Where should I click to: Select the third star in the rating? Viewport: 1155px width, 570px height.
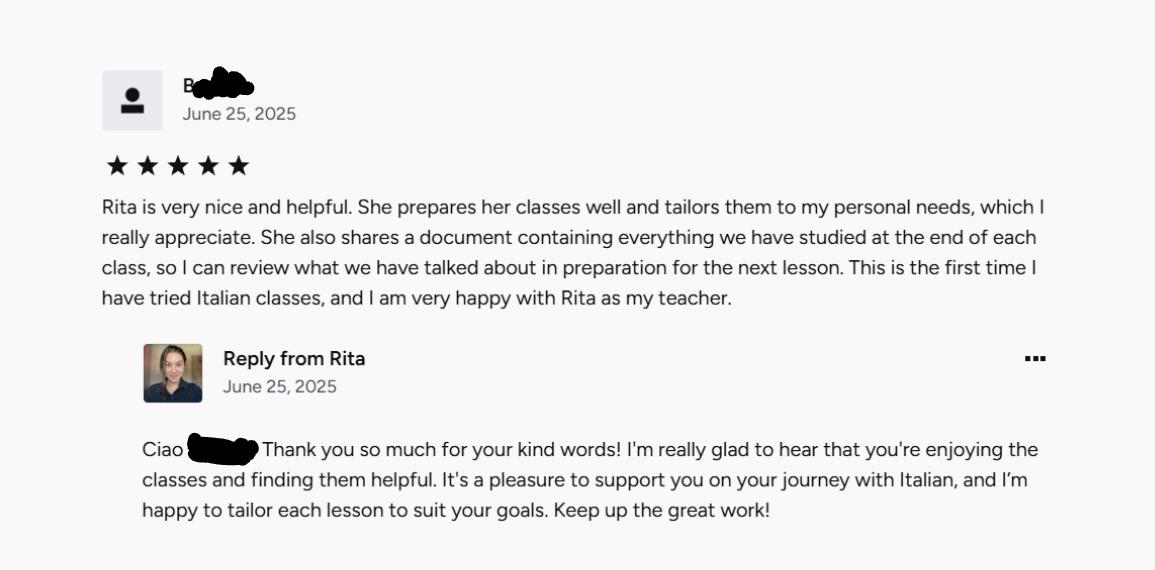coord(178,166)
